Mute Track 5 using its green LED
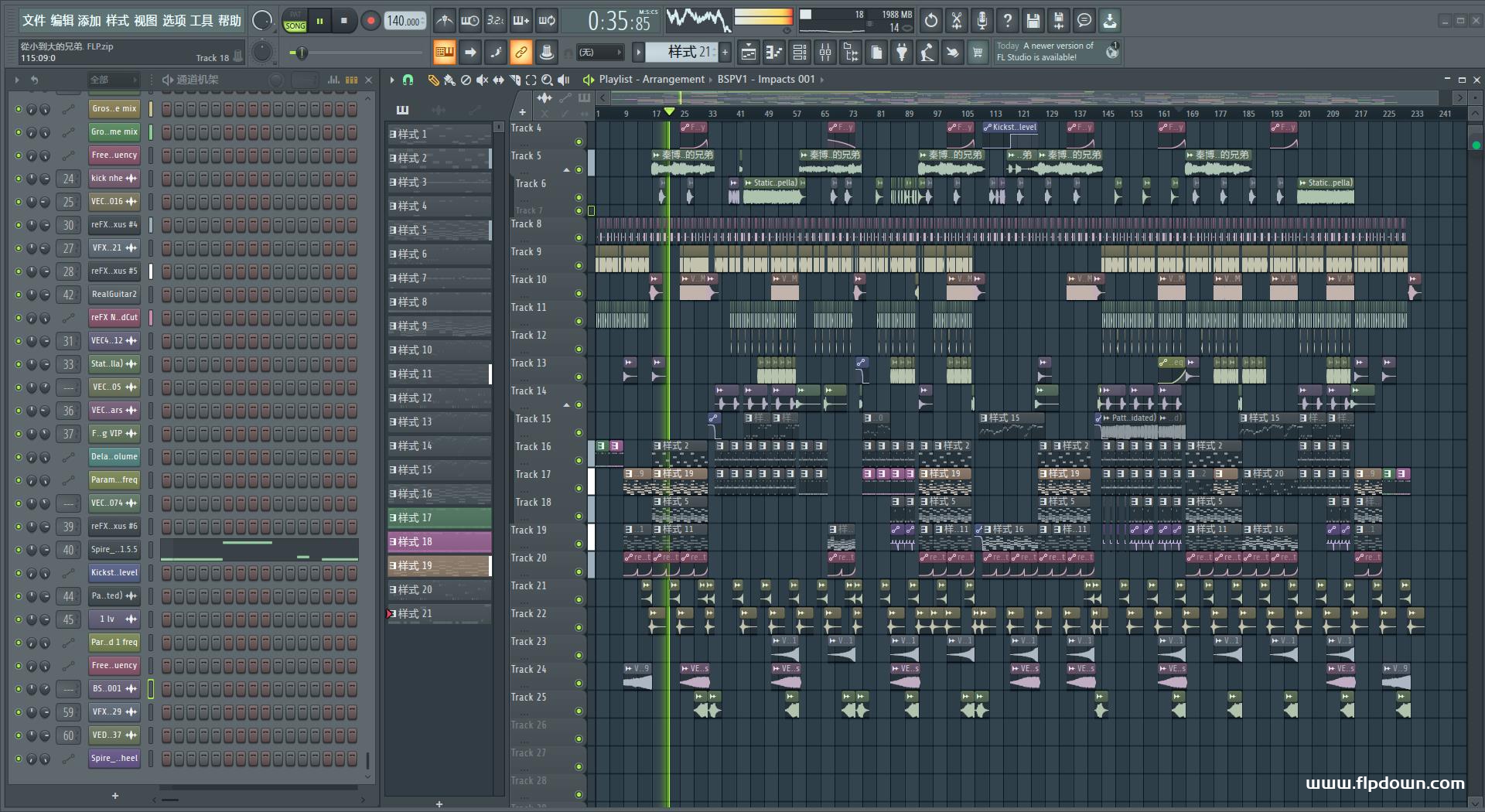The width and height of the screenshot is (1485, 812). click(579, 170)
